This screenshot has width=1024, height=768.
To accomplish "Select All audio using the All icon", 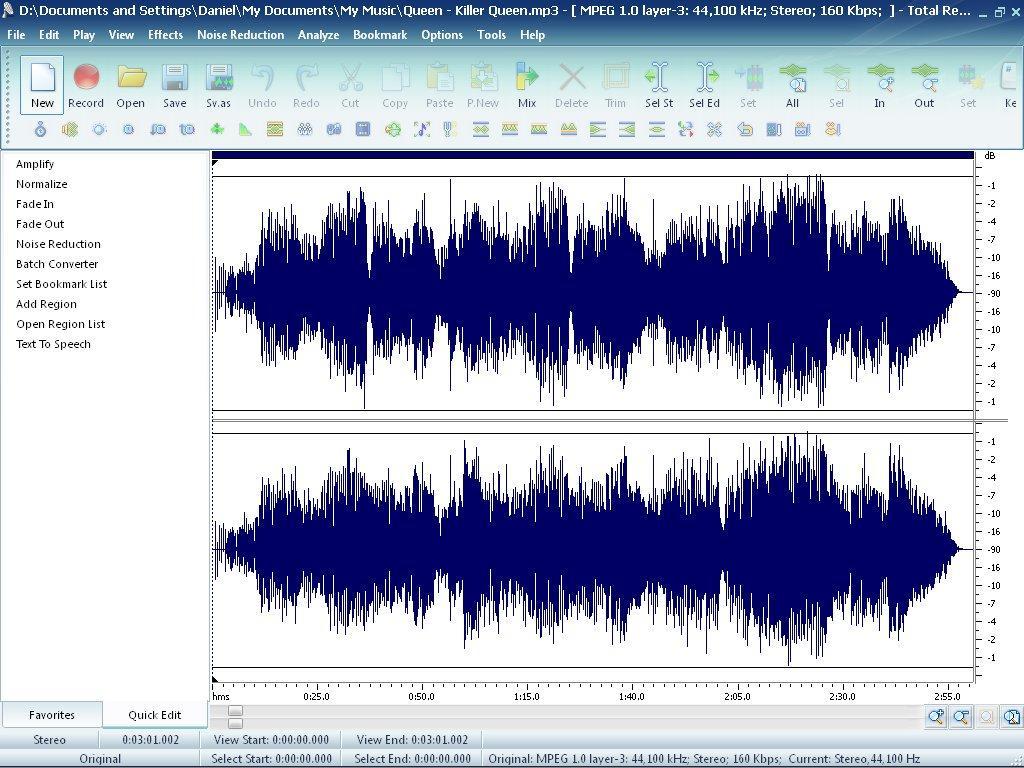I will tap(793, 84).
